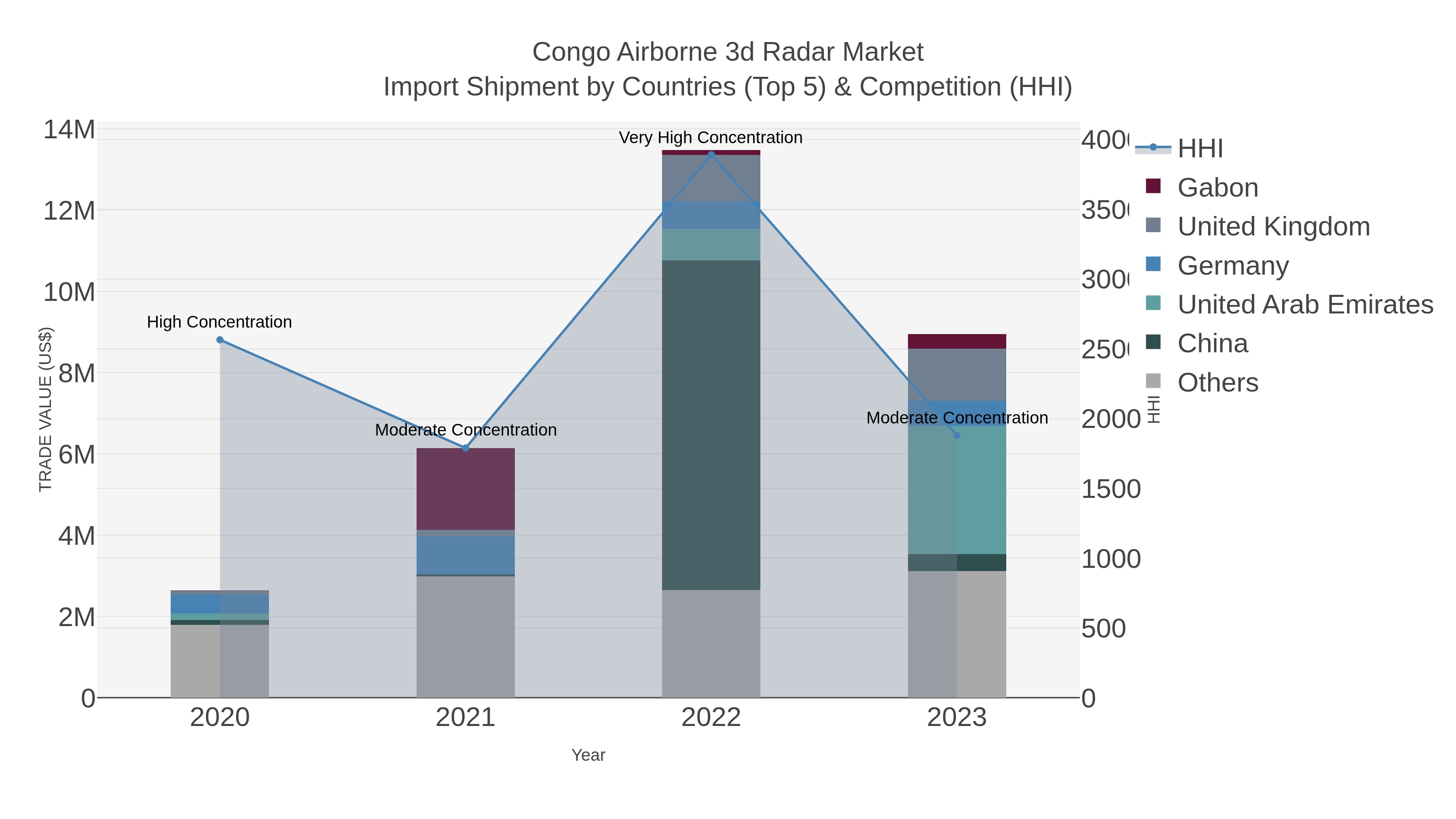Click the 'Moderate Concentration' annotation near 2023
The height and width of the screenshot is (819, 1456).
coord(957,418)
